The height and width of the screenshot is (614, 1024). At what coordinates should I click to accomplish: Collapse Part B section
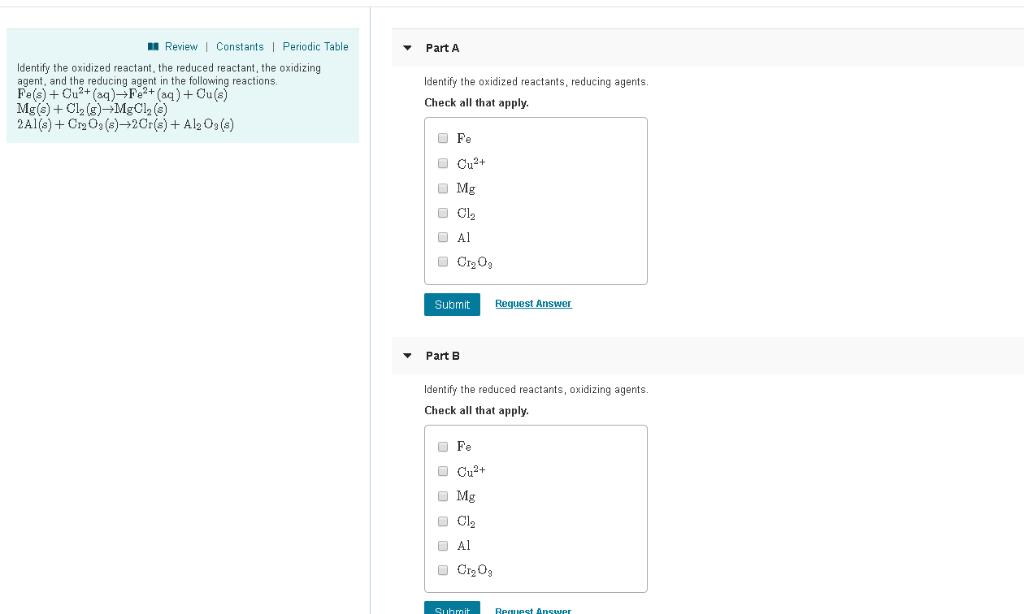pyautogui.click(x=406, y=355)
